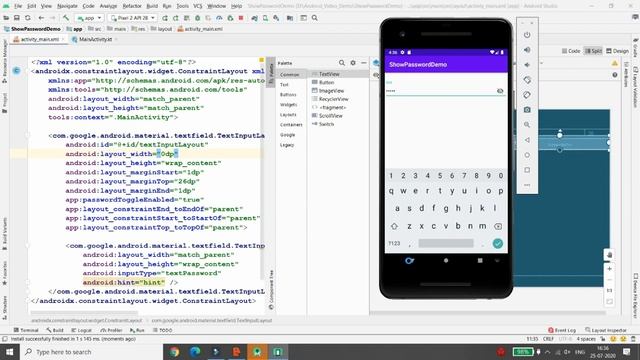Switch editor to Design view mode
This screenshot has width=640, height=360.
pos(617,51)
